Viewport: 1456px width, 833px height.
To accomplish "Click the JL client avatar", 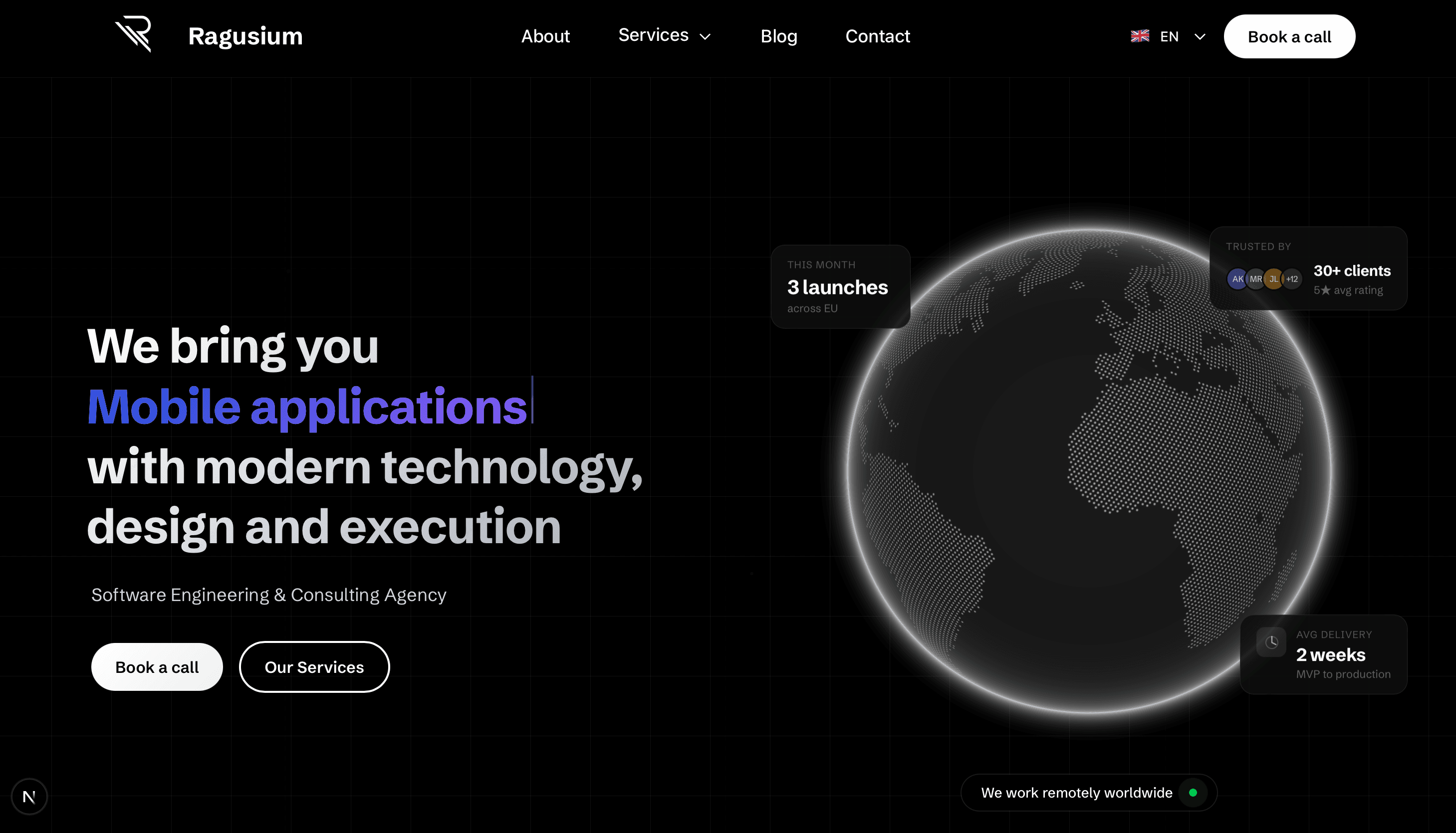I will [x=1274, y=279].
